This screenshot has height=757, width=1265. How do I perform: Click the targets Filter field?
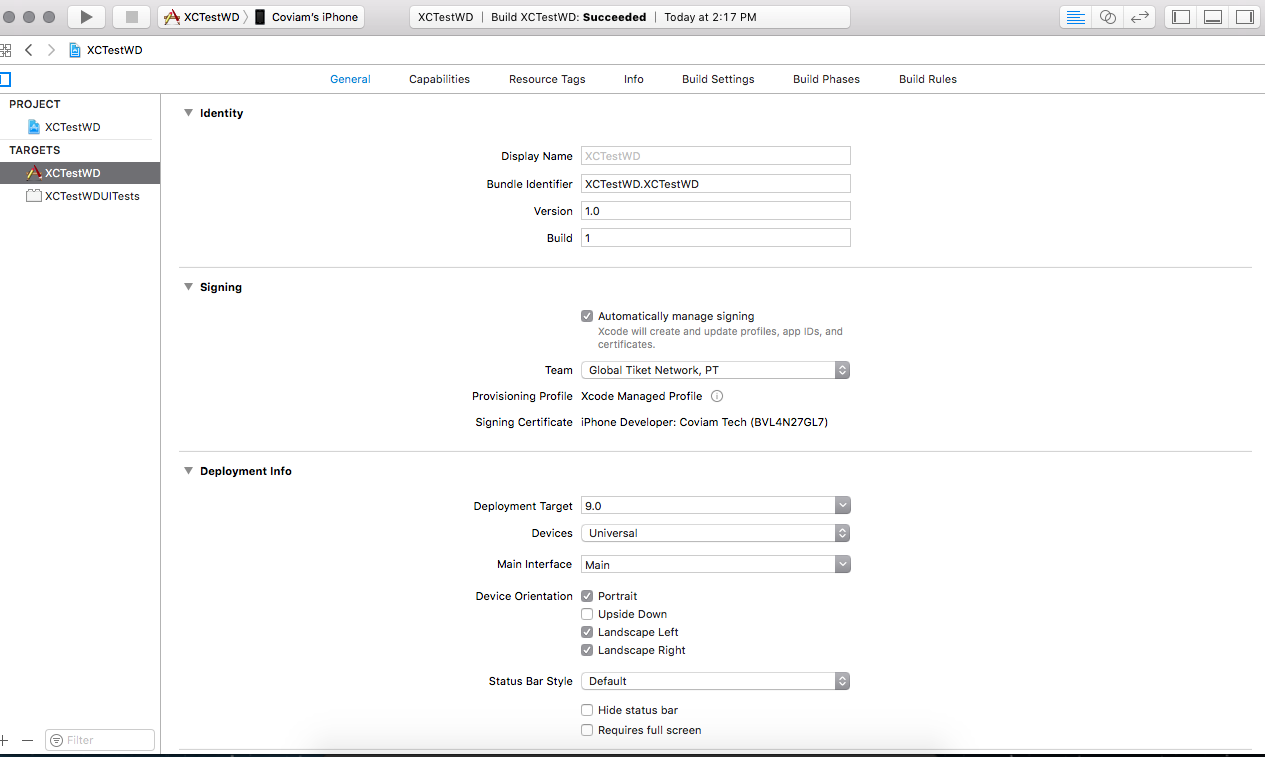click(x=100, y=740)
